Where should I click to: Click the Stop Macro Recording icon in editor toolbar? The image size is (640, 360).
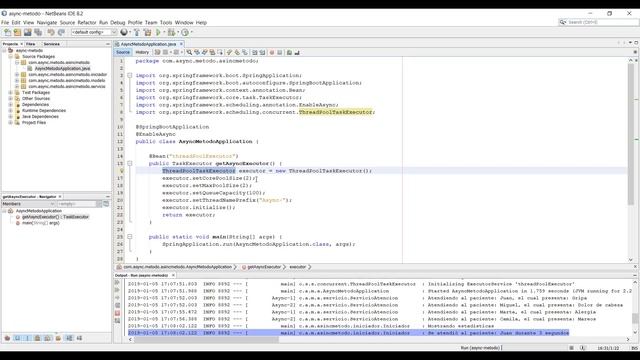280,52
